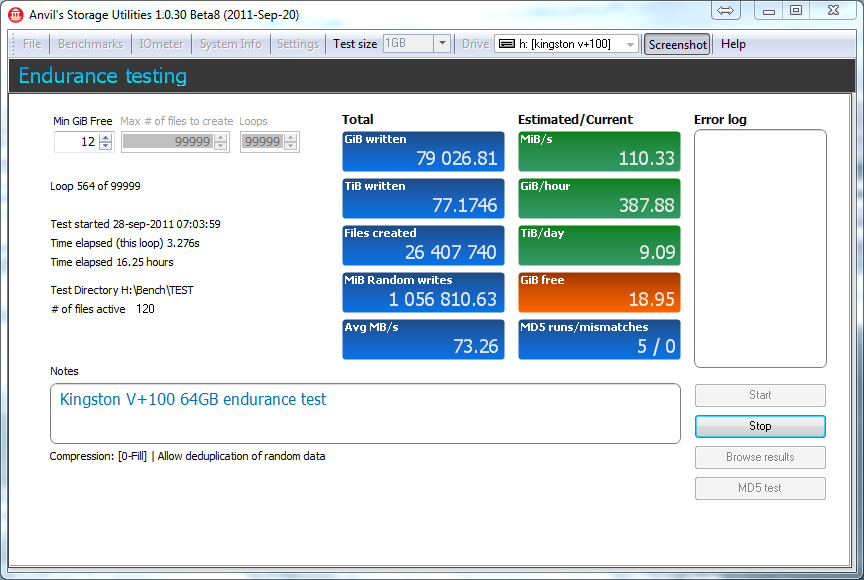864x580 pixels.
Task: Click the Min GiB Free input field
Action: 77,142
